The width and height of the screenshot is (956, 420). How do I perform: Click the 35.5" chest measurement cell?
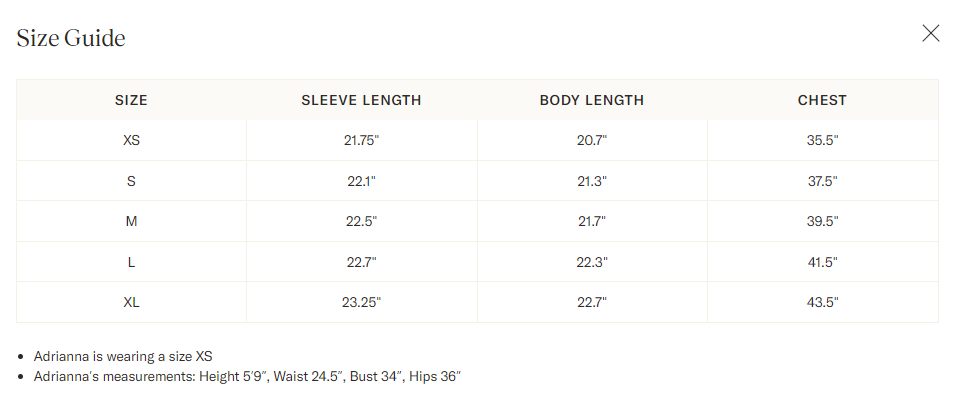822,141
